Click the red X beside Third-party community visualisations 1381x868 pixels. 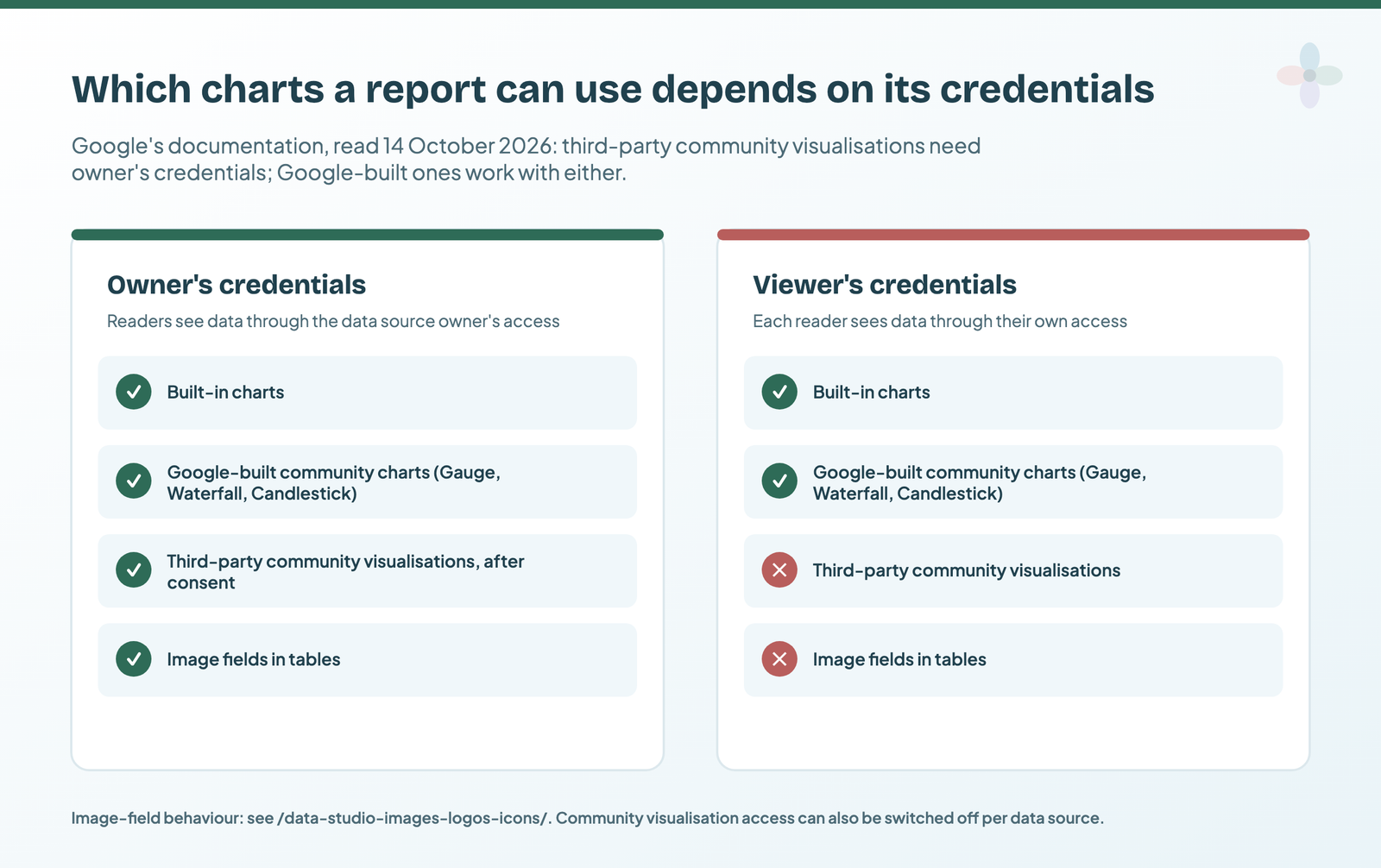pyautogui.click(x=779, y=570)
